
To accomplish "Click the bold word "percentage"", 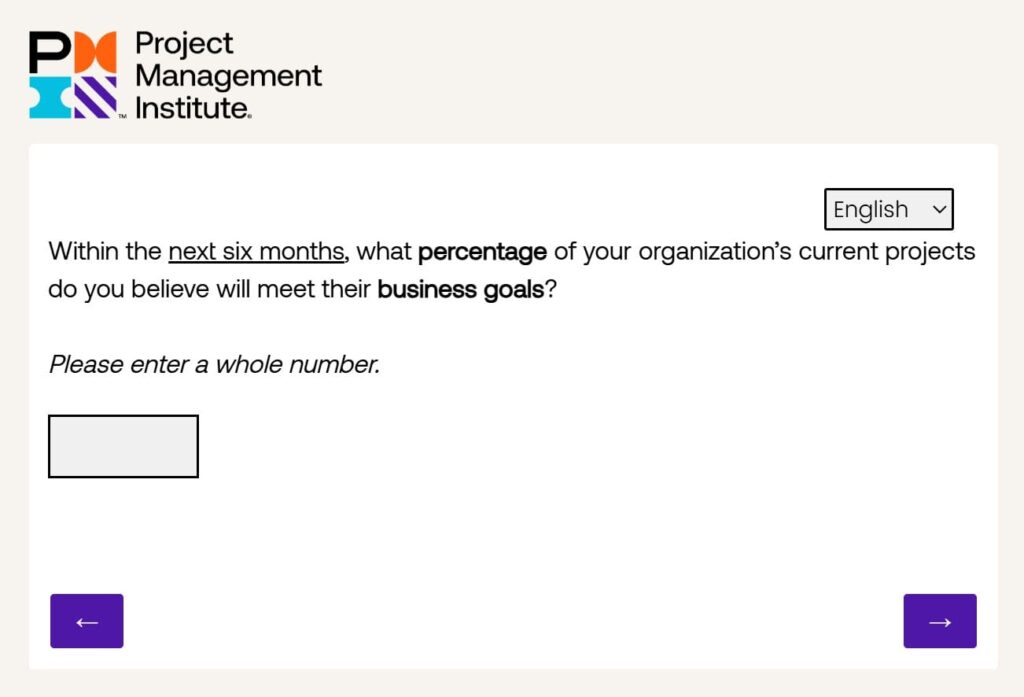I will pyautogui.click(x=482, y=251).
